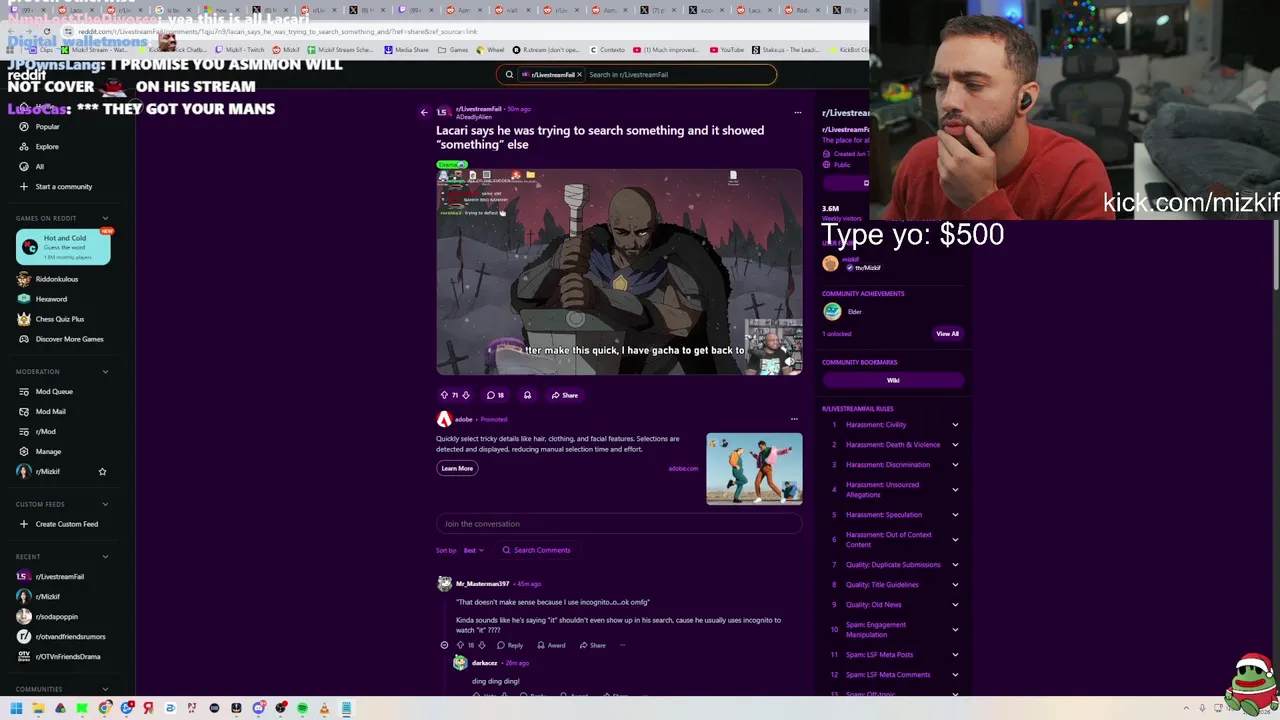Open Discord from the taskbar
This screenshot has width=1280, height=720.
coord(258,709)
